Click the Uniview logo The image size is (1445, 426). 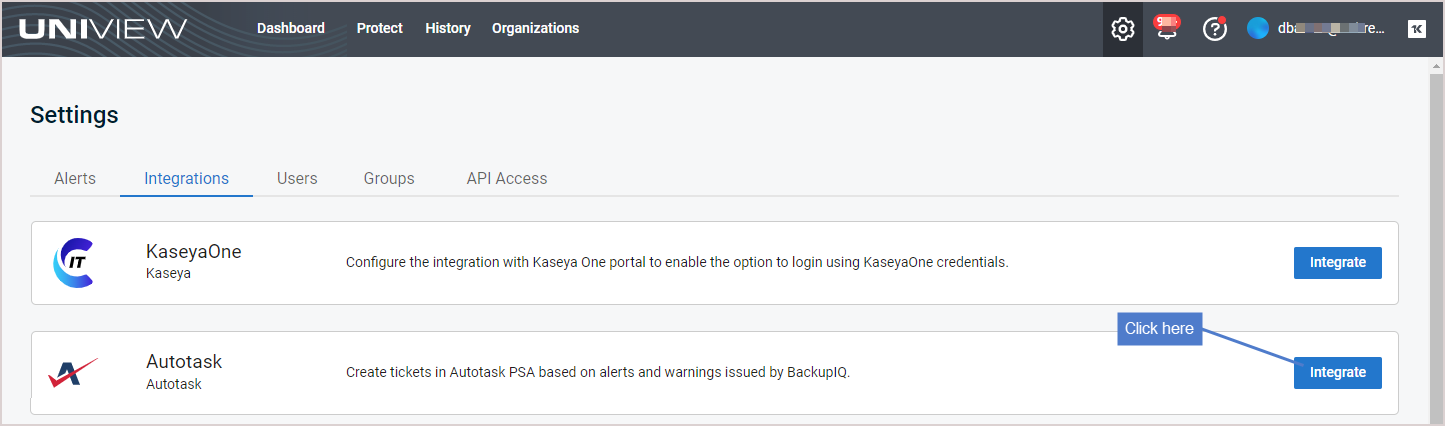point(103,28)
